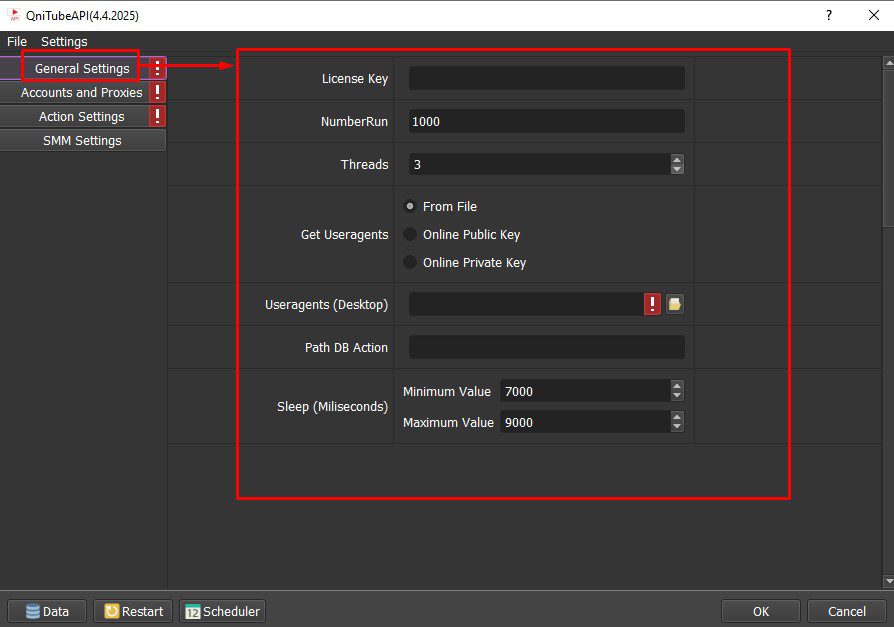
Task: Open the File menu
Action: (x=17, y=42)
